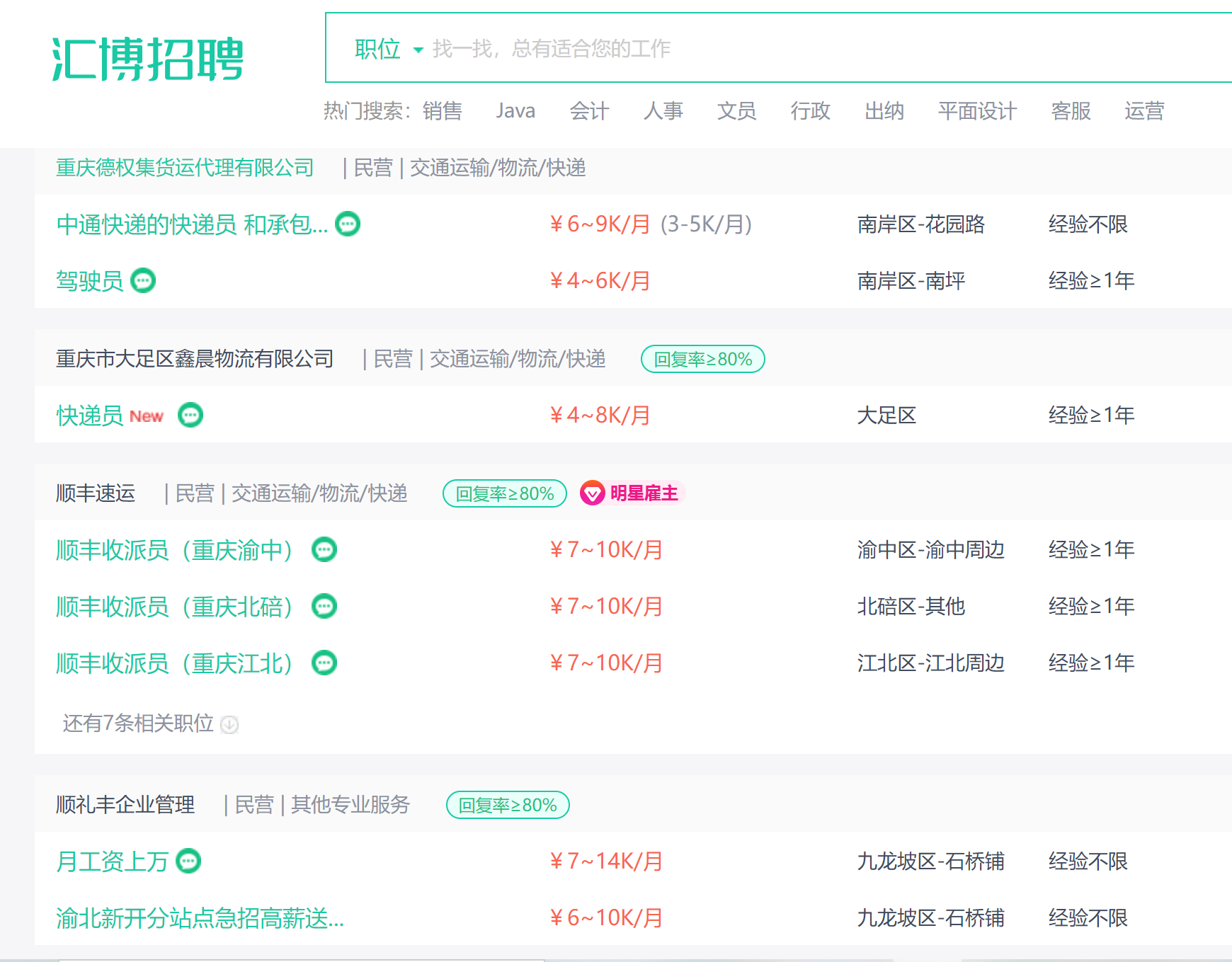Search hot keyword Java
Viewport: 1232px width, 962px height.
[x=515, y=111]
